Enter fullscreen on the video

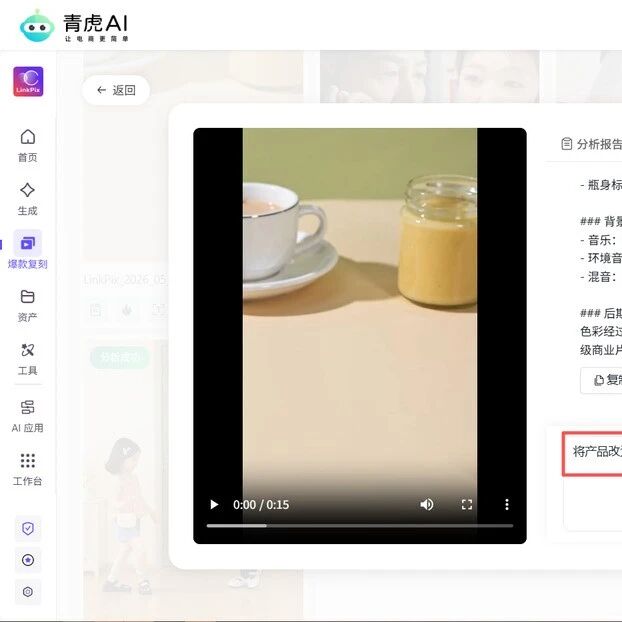(x=467, y=505)
